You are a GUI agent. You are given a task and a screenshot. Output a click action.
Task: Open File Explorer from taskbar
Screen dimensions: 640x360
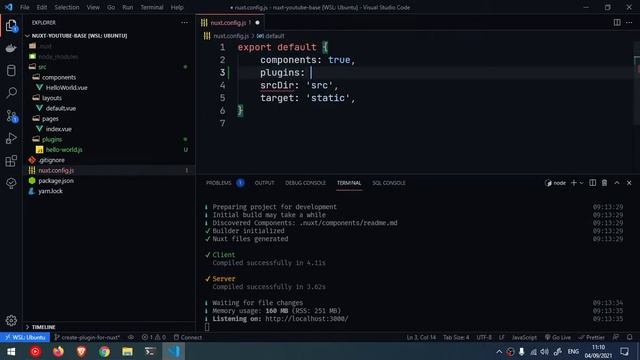[127, 351]
